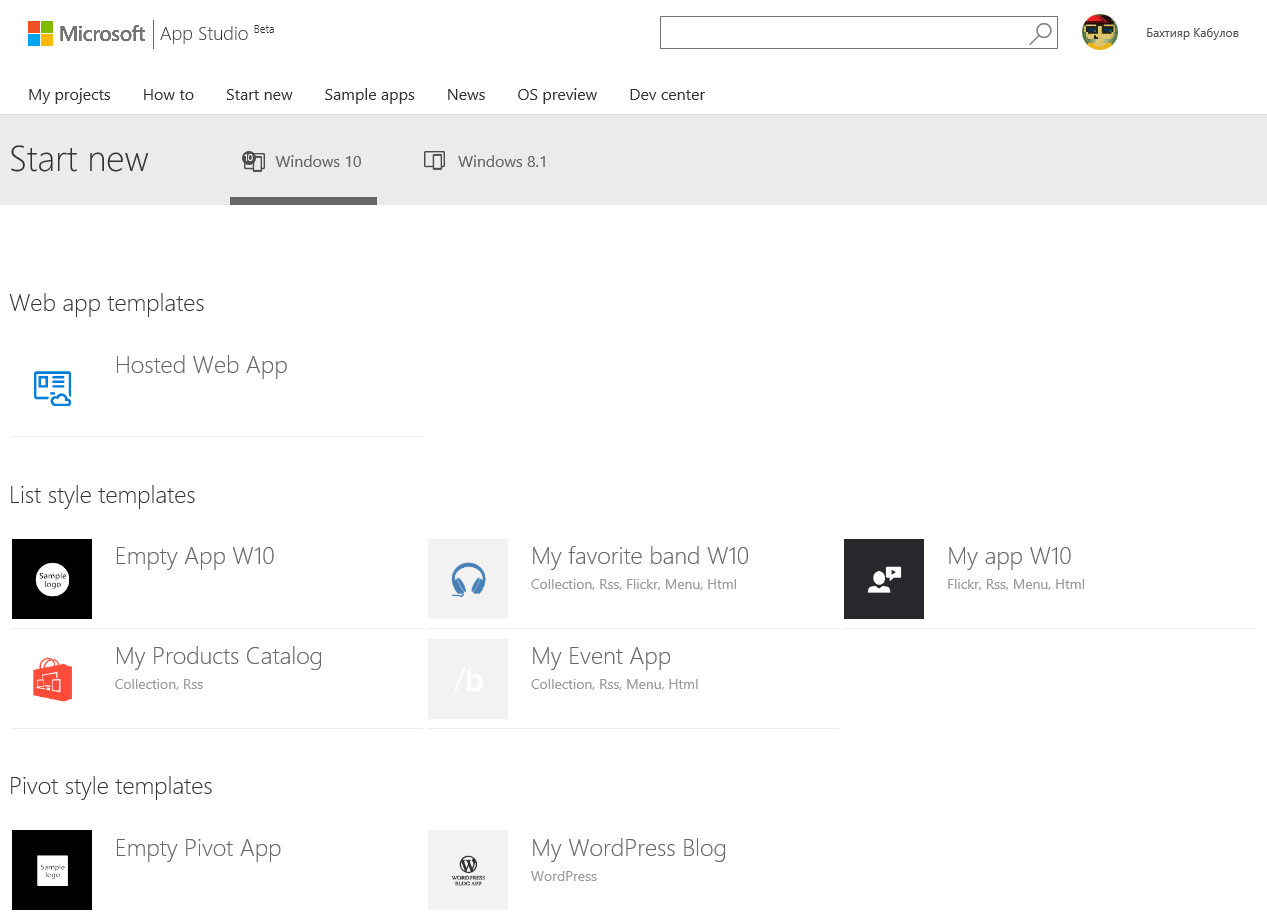Open OS preview navigation item
This screenshot has height=915, width=1267.
click(557, 94)
